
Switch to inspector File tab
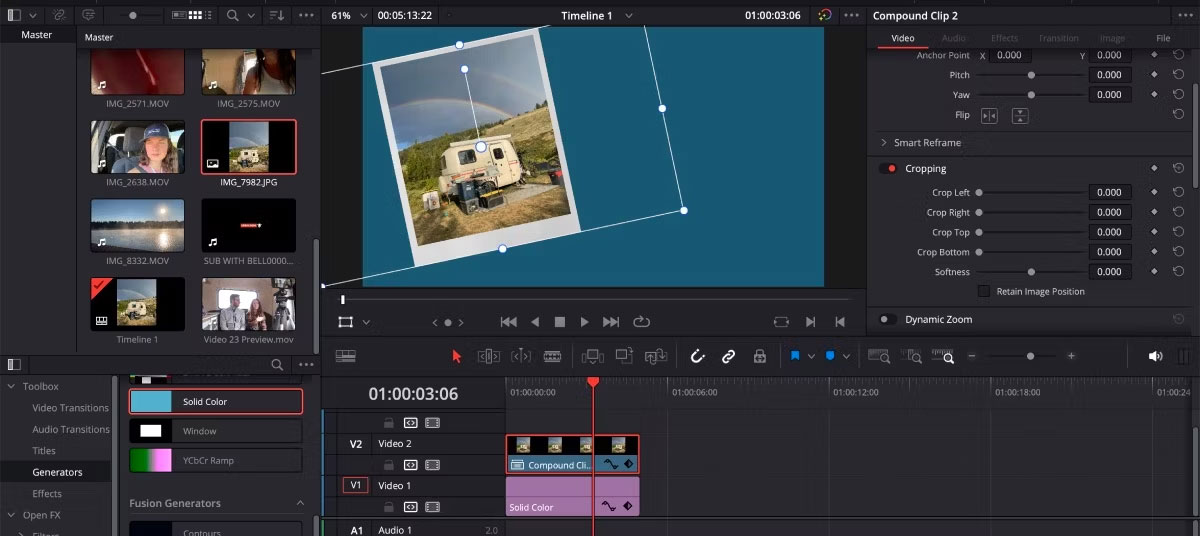(1163, 38)
